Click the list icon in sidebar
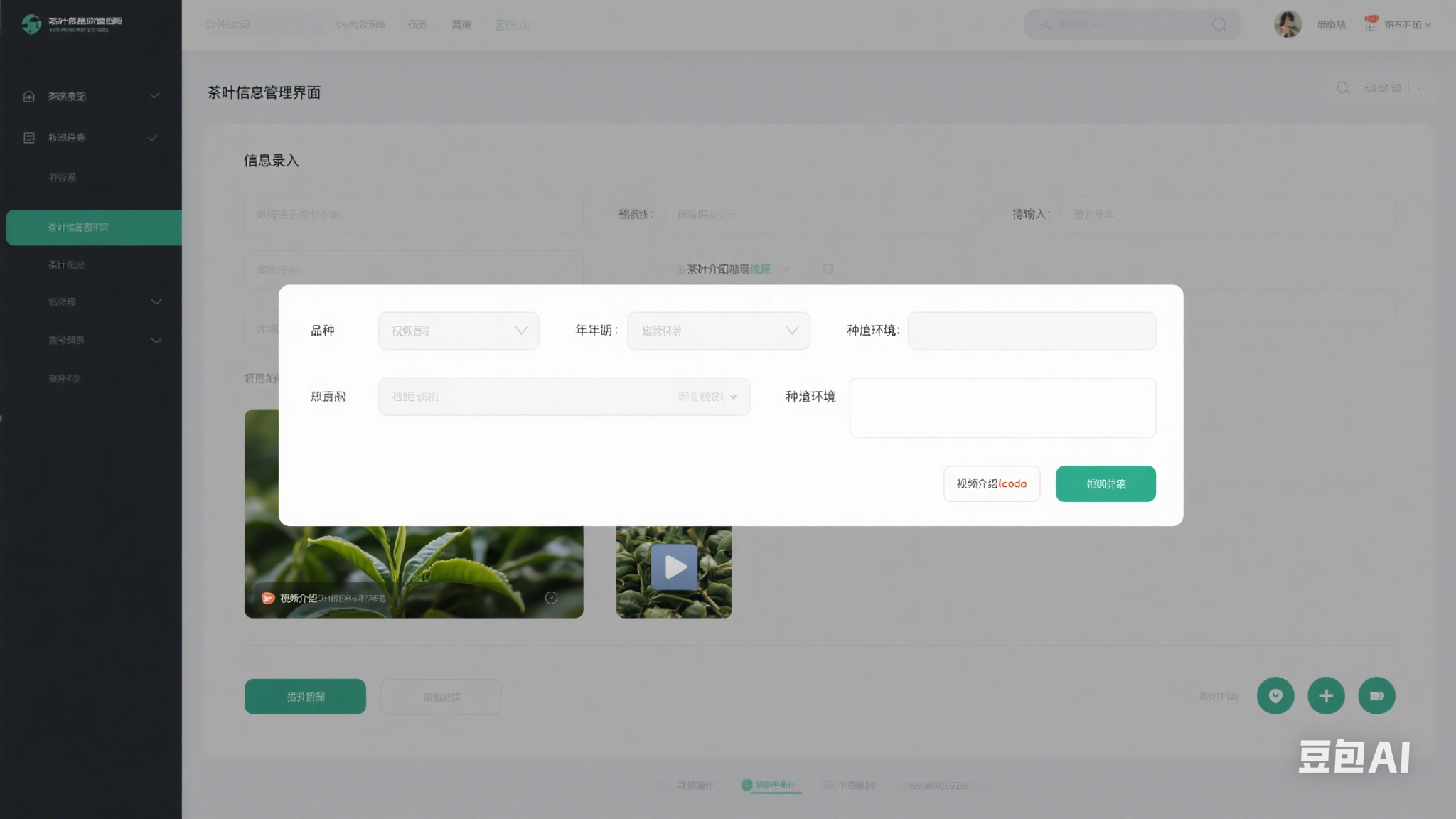The image size is (1456, 819). click(x=29, y=138)
